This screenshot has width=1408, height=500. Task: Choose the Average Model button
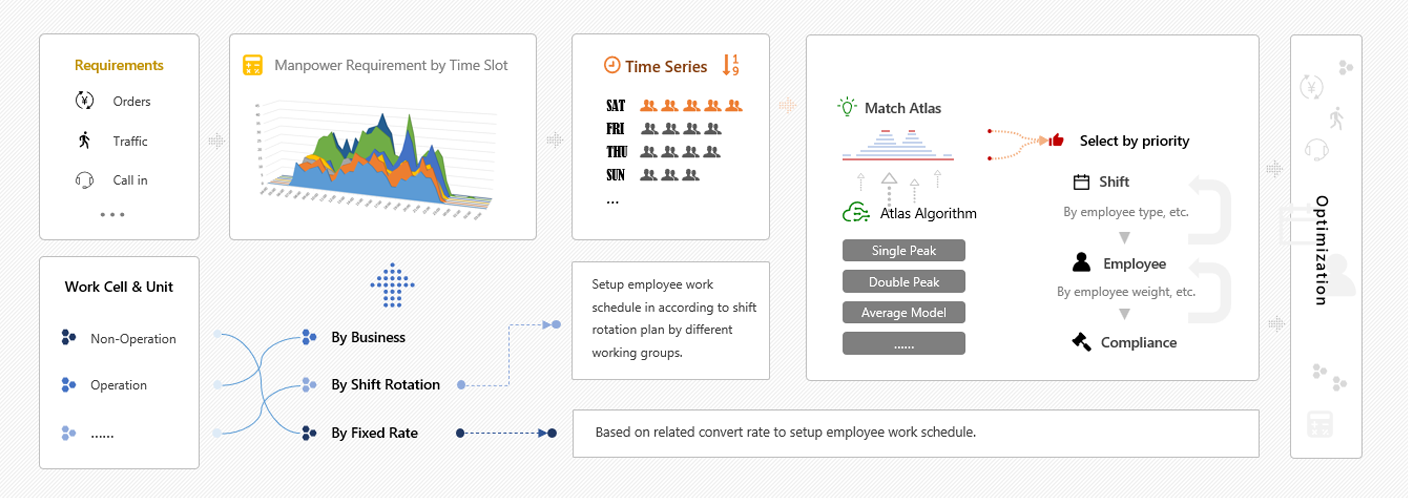coord(903,312)
